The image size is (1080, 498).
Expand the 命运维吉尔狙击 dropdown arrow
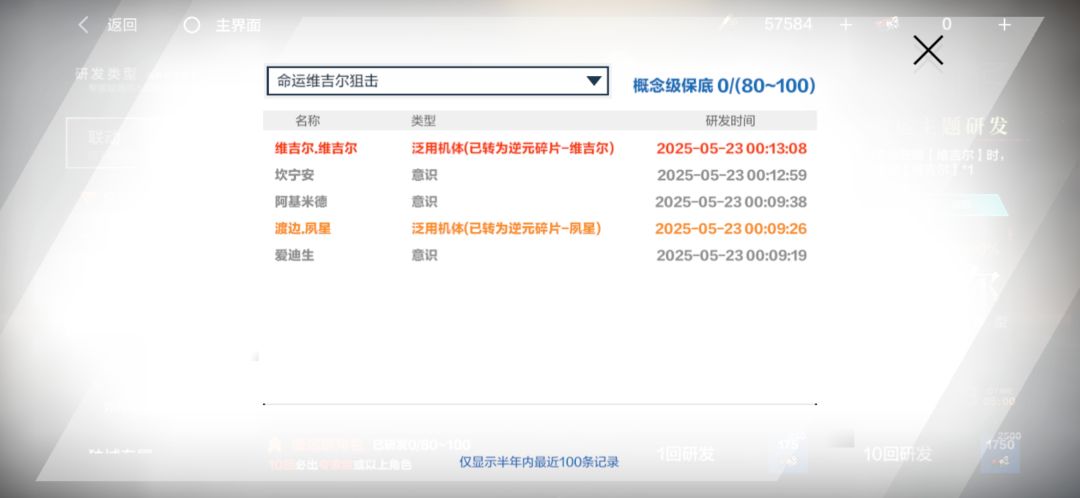click(x=594, y=81)
